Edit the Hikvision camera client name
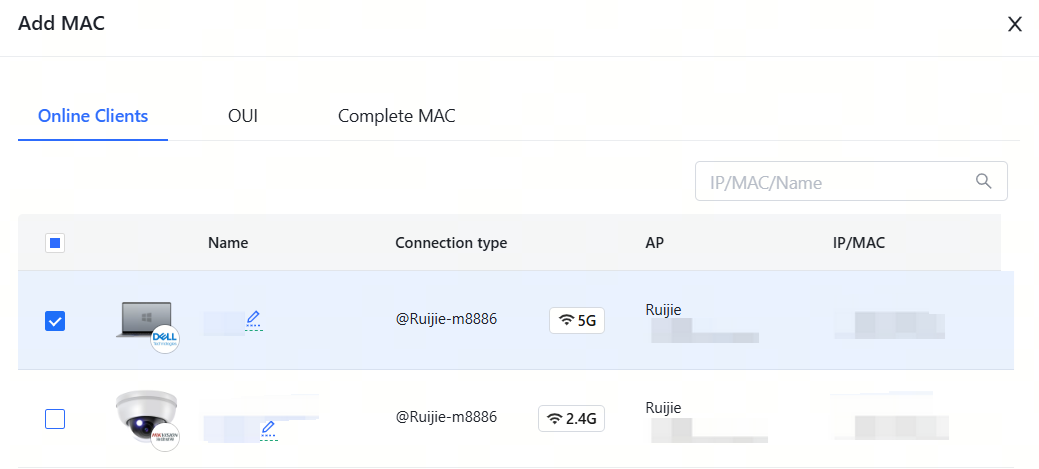The width and height of the screenshot is (1039, 469). click(267, 429)
